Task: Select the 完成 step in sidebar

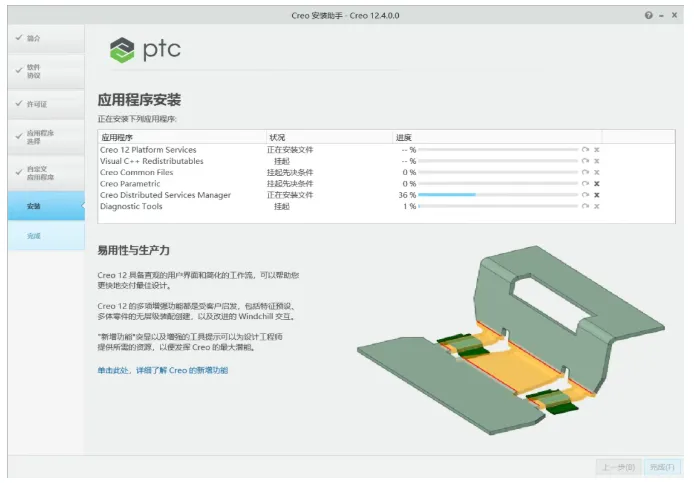Action: pos(46,236)
